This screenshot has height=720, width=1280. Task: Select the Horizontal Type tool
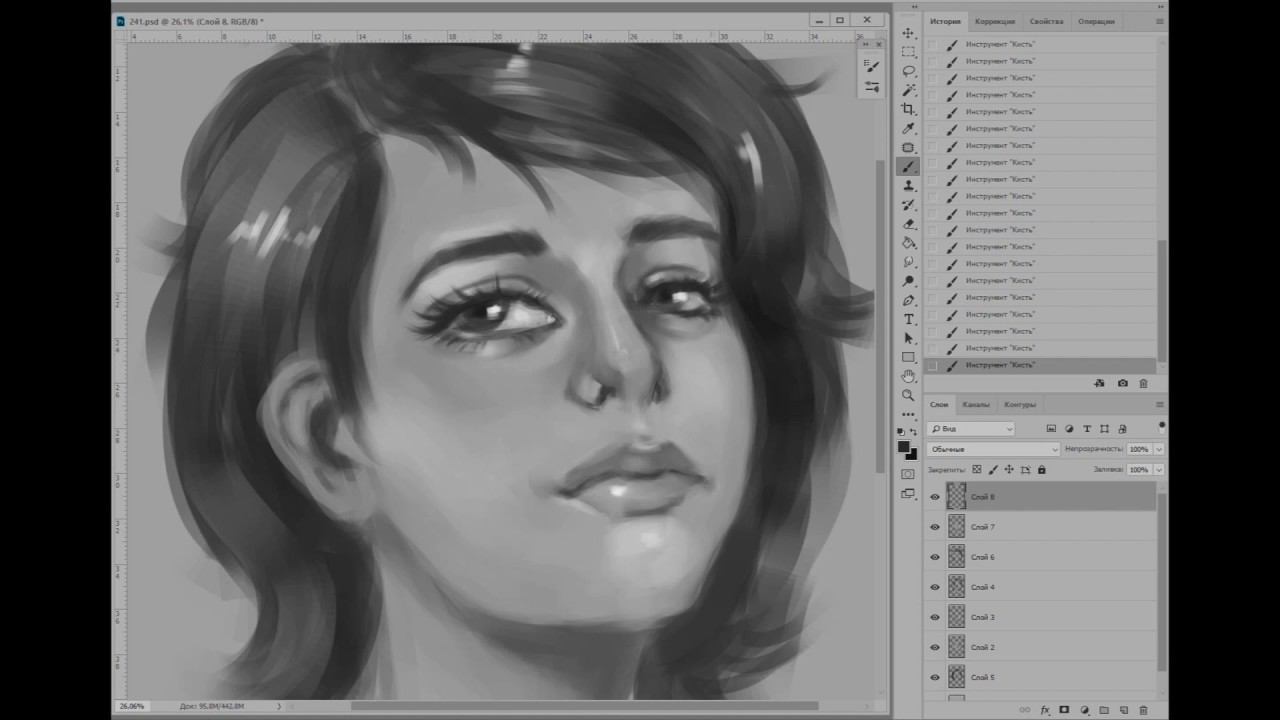click(x=908, y=319)
